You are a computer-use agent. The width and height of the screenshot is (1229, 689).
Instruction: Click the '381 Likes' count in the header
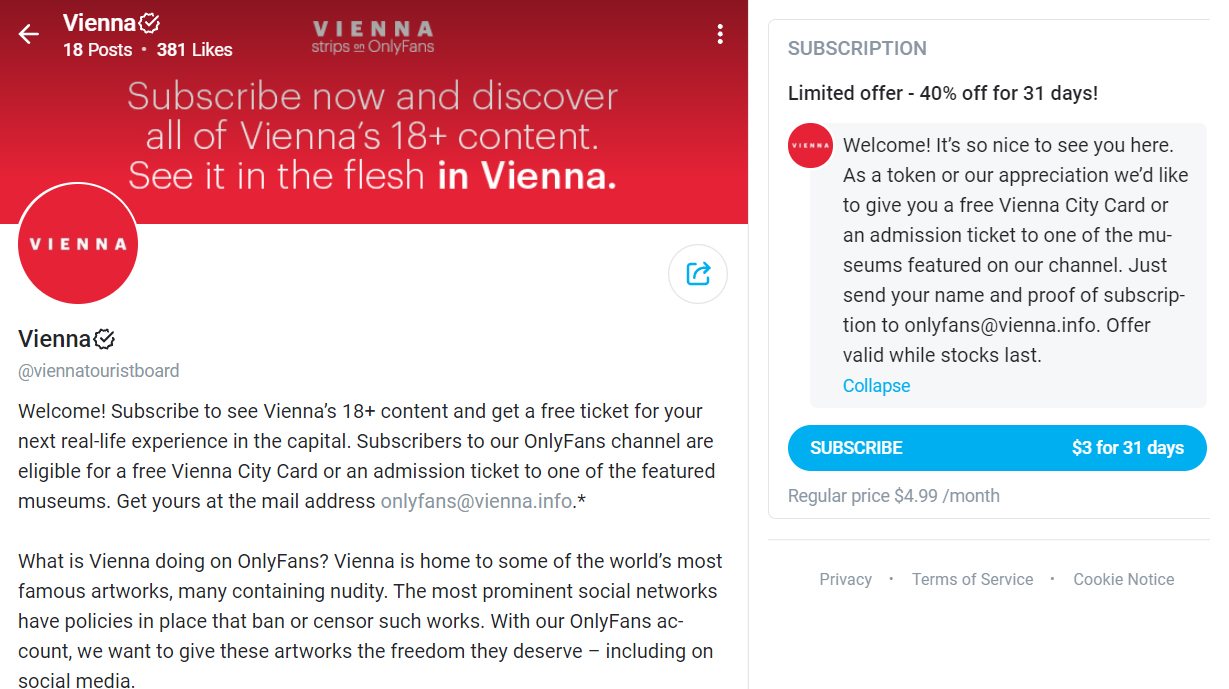coord(194,50)
